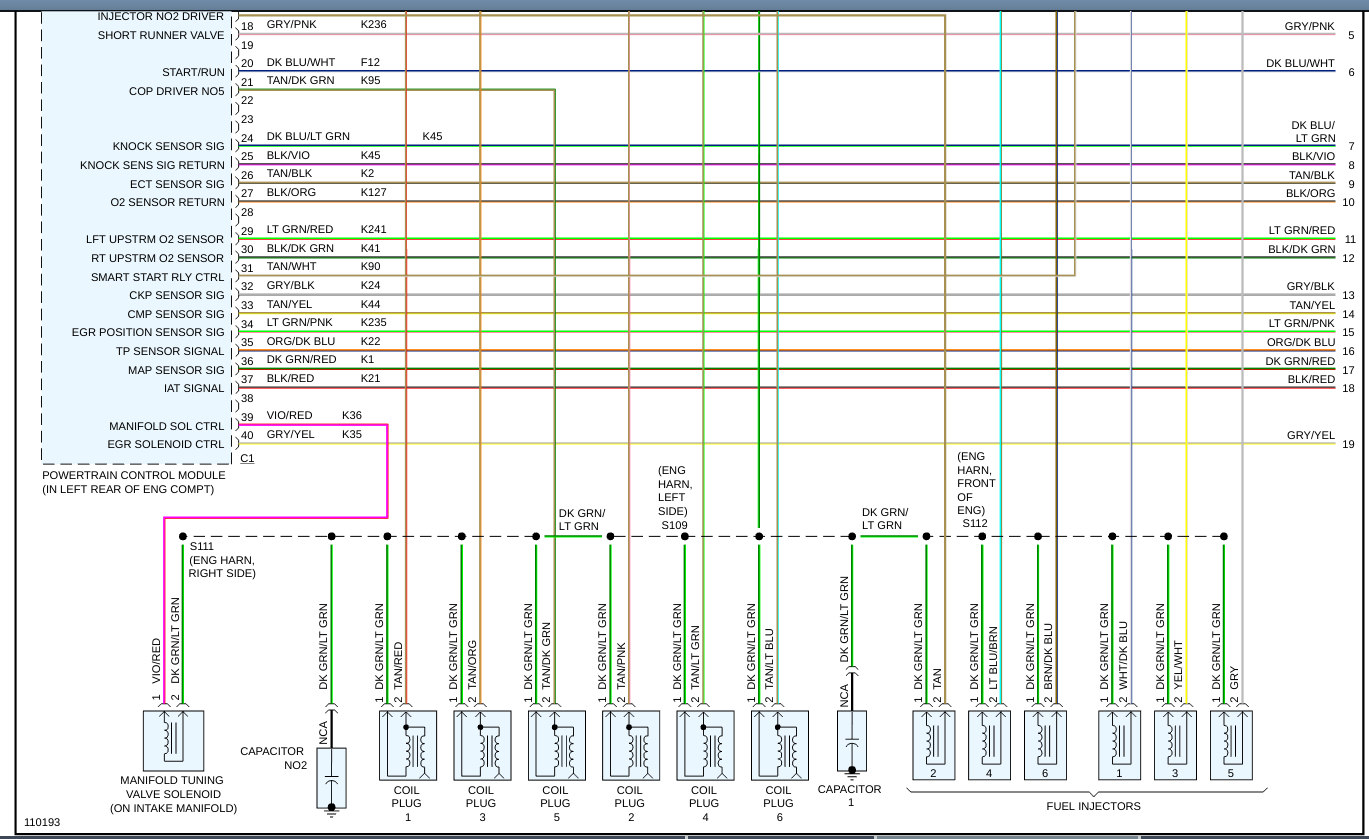Select the fuel injector 1 symbol
The width and height of the screenshot is (1369, 839).
pos(1119,745)
